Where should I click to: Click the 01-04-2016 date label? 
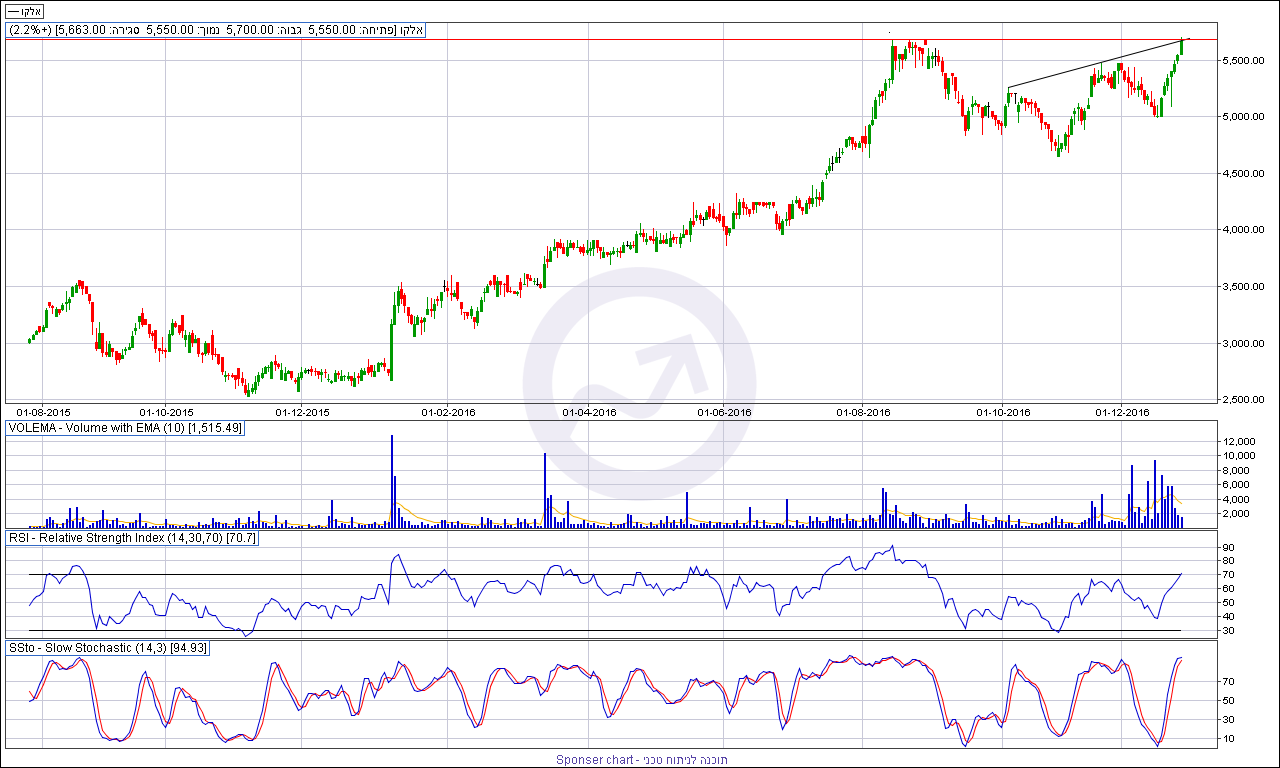click(x=590, y=411)
